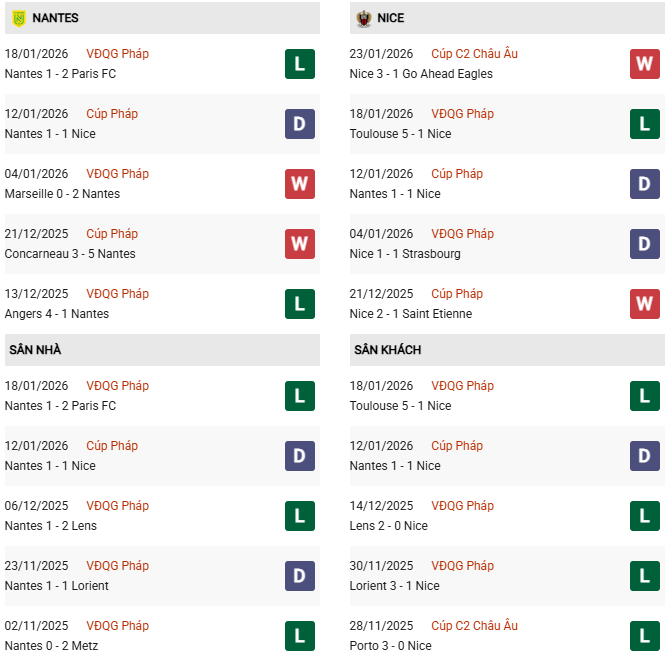Click the Marseille 0 - 2 Nantes match result

62,194
